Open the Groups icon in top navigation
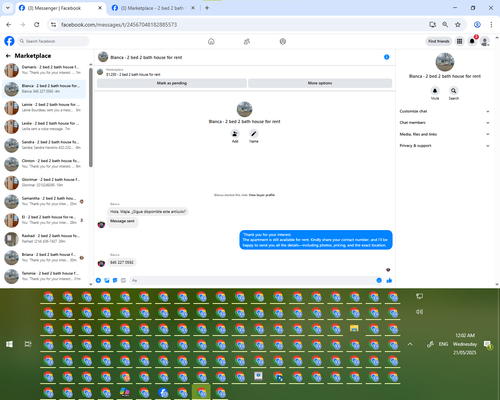The width and height of the screenshot is (500, 400). point(283,41)
